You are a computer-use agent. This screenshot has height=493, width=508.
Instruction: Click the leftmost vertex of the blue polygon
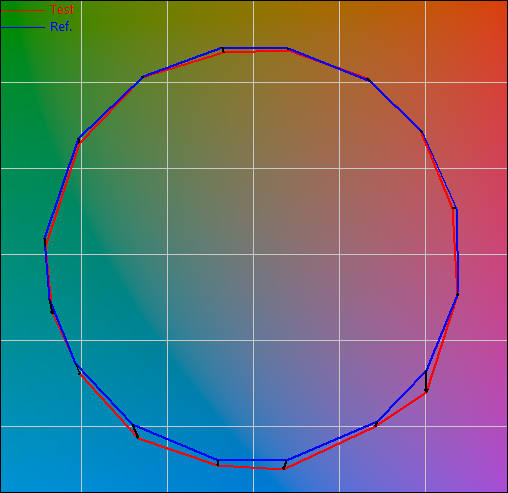click(45, 239)
